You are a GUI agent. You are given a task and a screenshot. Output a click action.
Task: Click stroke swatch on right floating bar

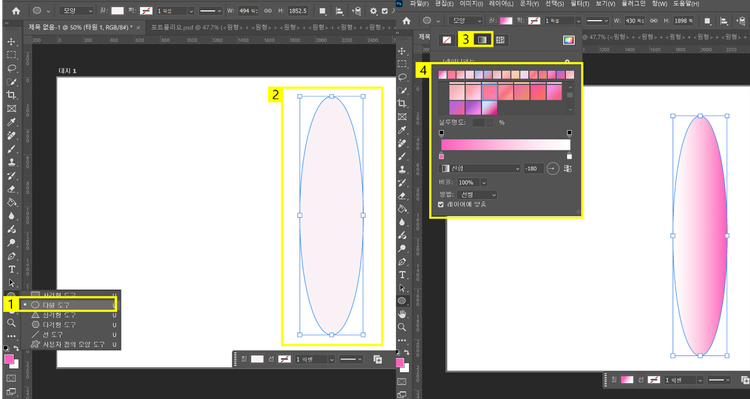click(x=653, y=380)
